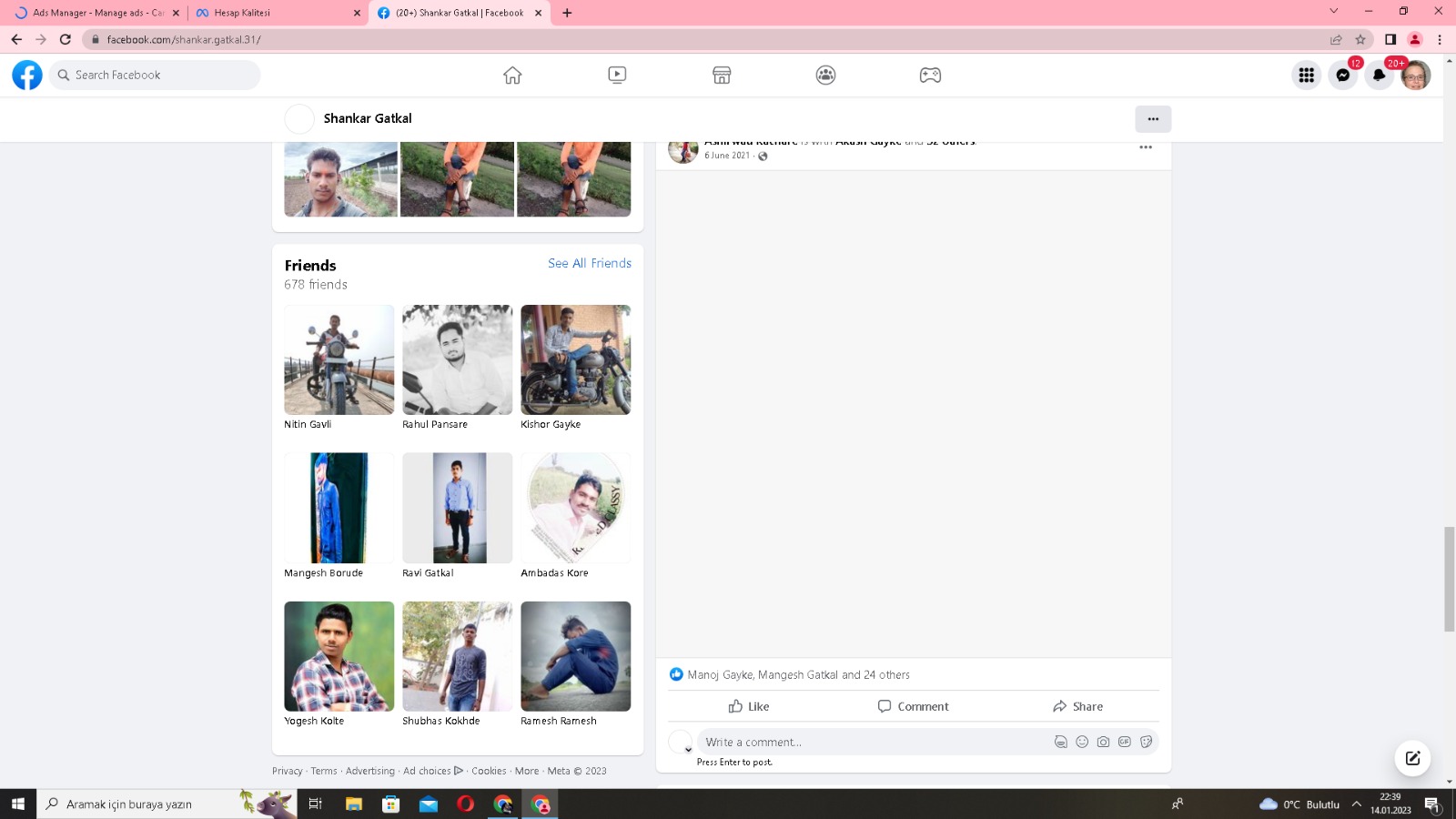This screenshot has width=1456, height=819.
Task: Open the Watch video icon
Action: pos(617,75)
